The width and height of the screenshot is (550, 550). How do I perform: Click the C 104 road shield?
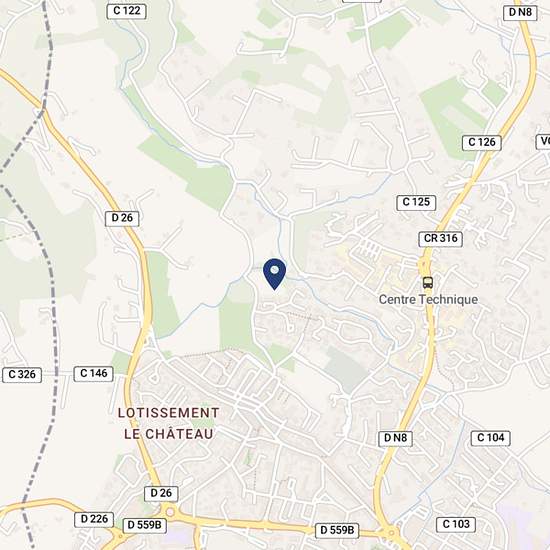[490, 438]
